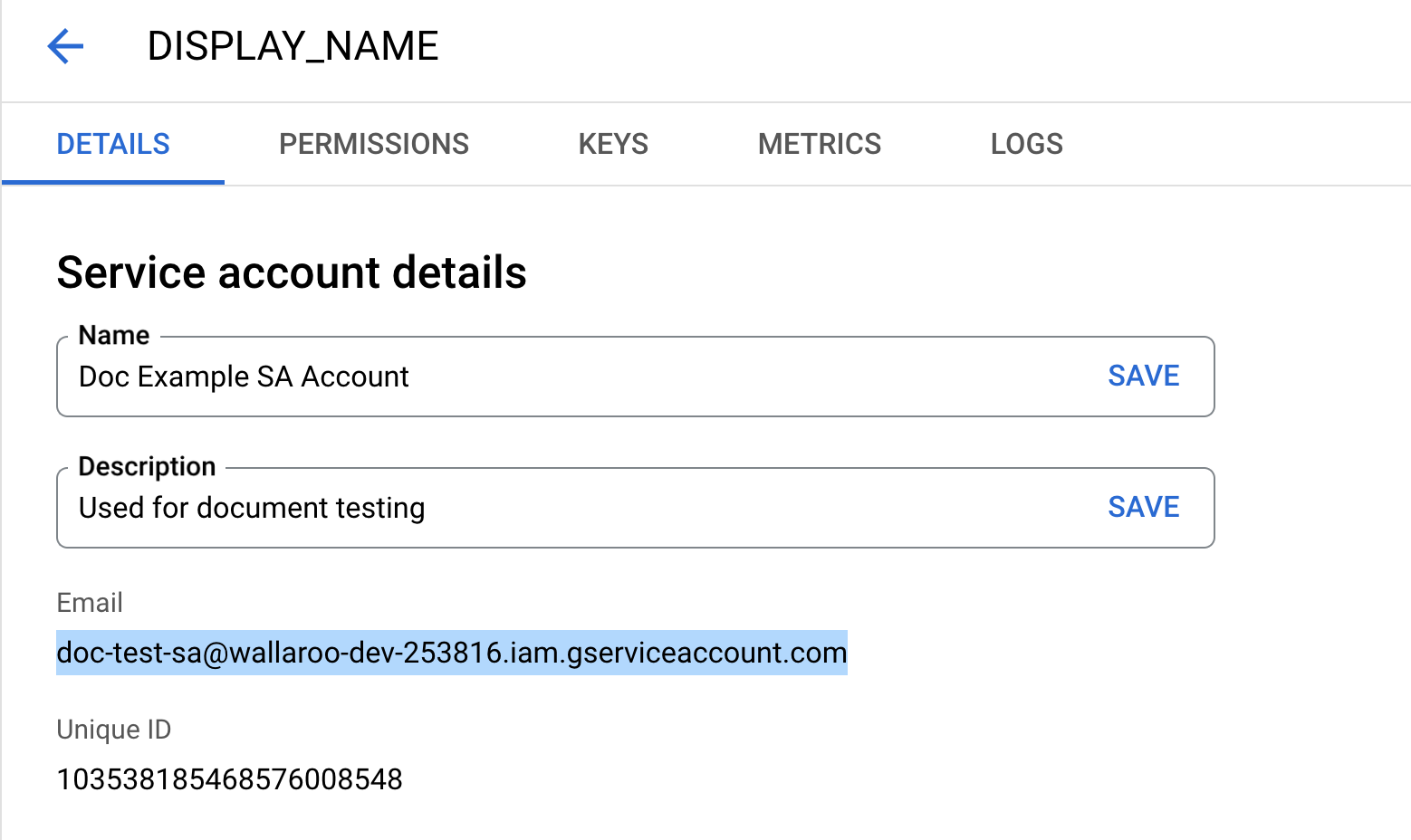The image size is (1411, 840).
Task: Click the Description field label
Action: click(147, 465)
